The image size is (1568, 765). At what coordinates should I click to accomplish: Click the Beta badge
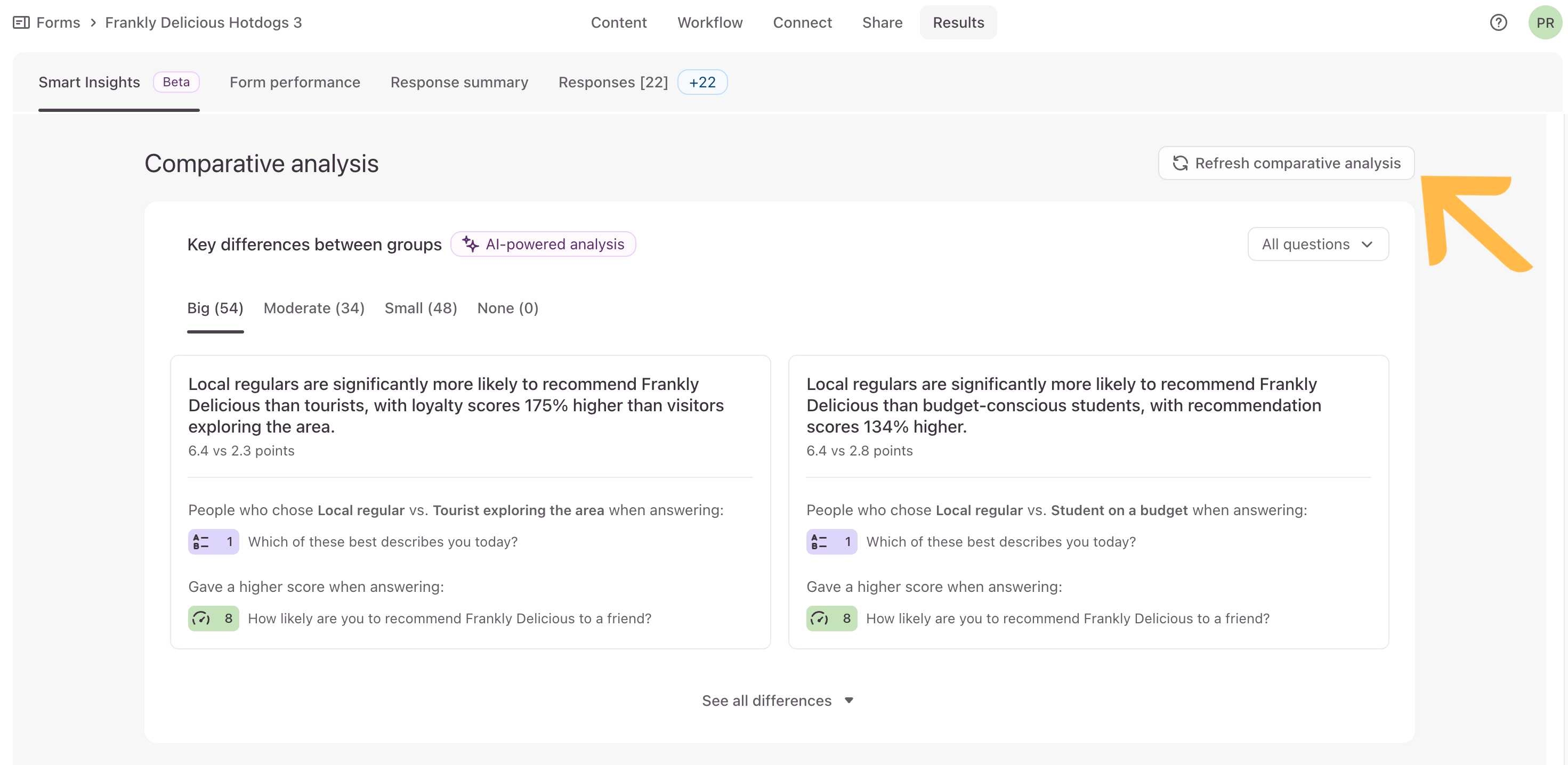(176, 82)
